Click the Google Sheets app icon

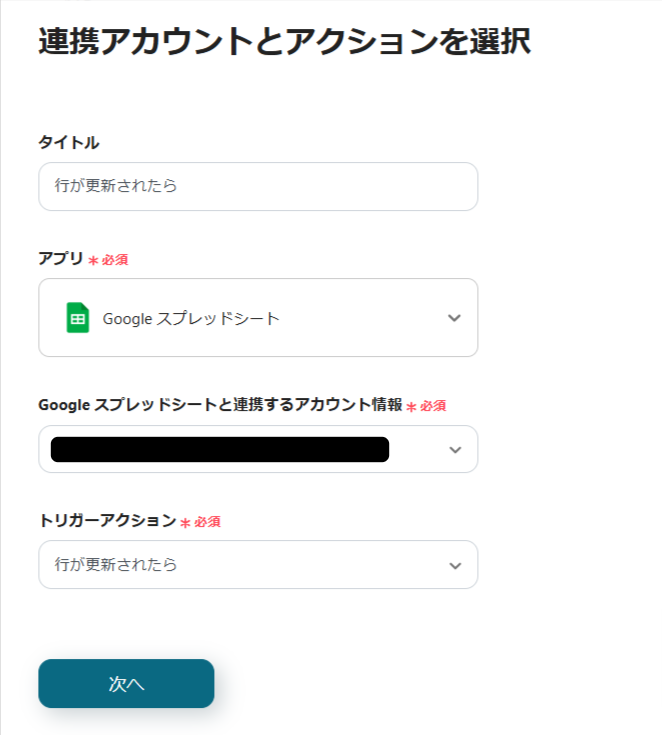click(77, 318)
